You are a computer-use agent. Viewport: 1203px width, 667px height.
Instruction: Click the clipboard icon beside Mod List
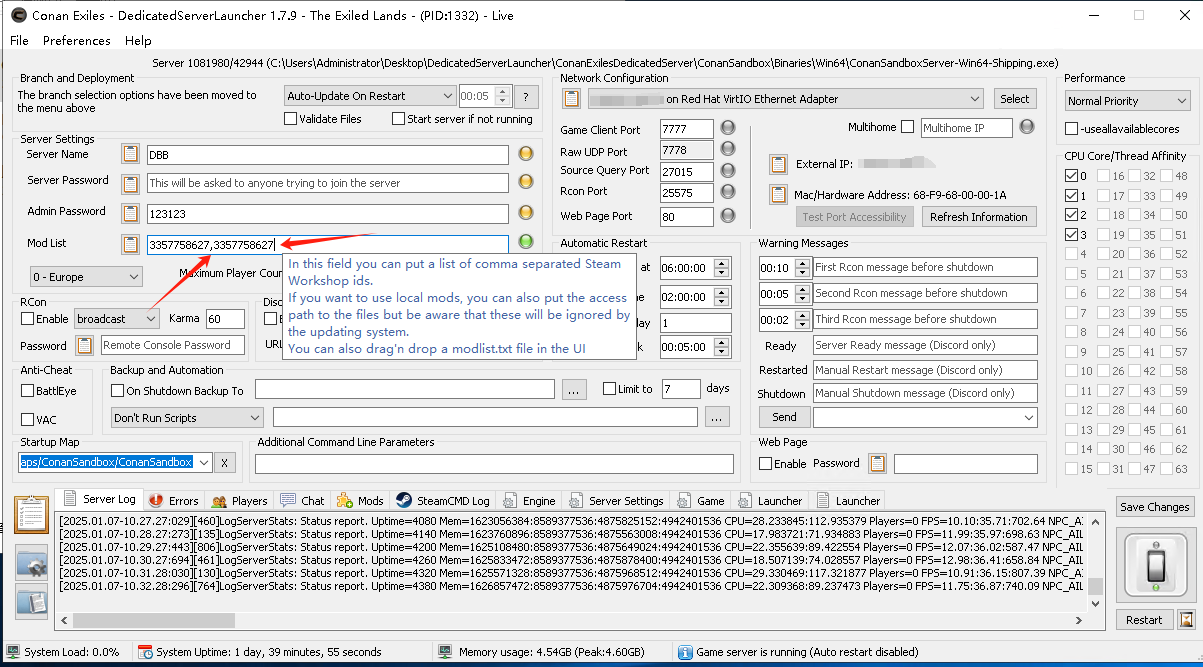click(x=130, y=244)
